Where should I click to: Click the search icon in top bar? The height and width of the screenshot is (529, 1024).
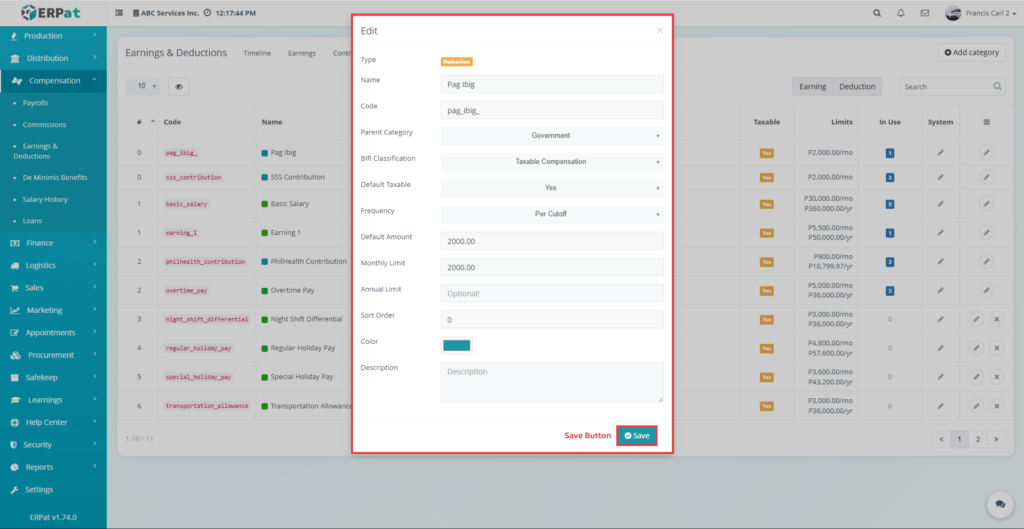877,13
